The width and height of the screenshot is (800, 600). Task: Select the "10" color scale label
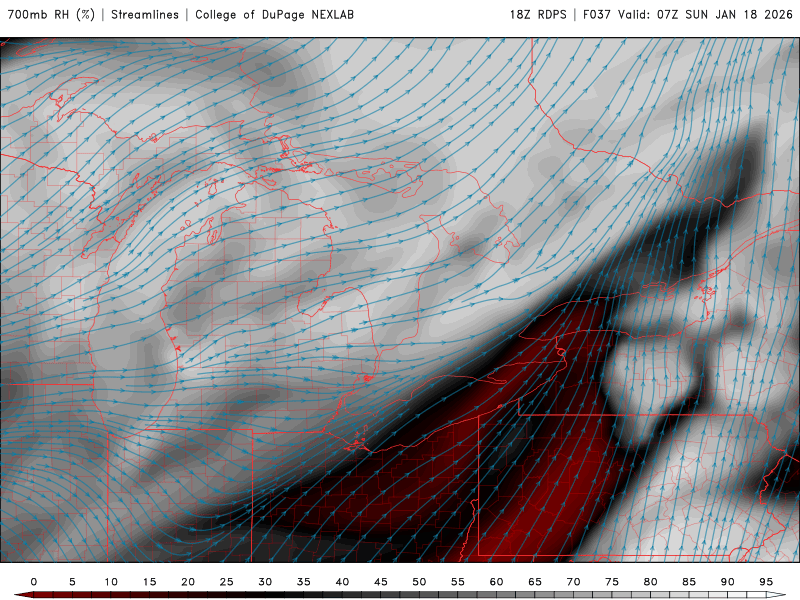point(111,582)
